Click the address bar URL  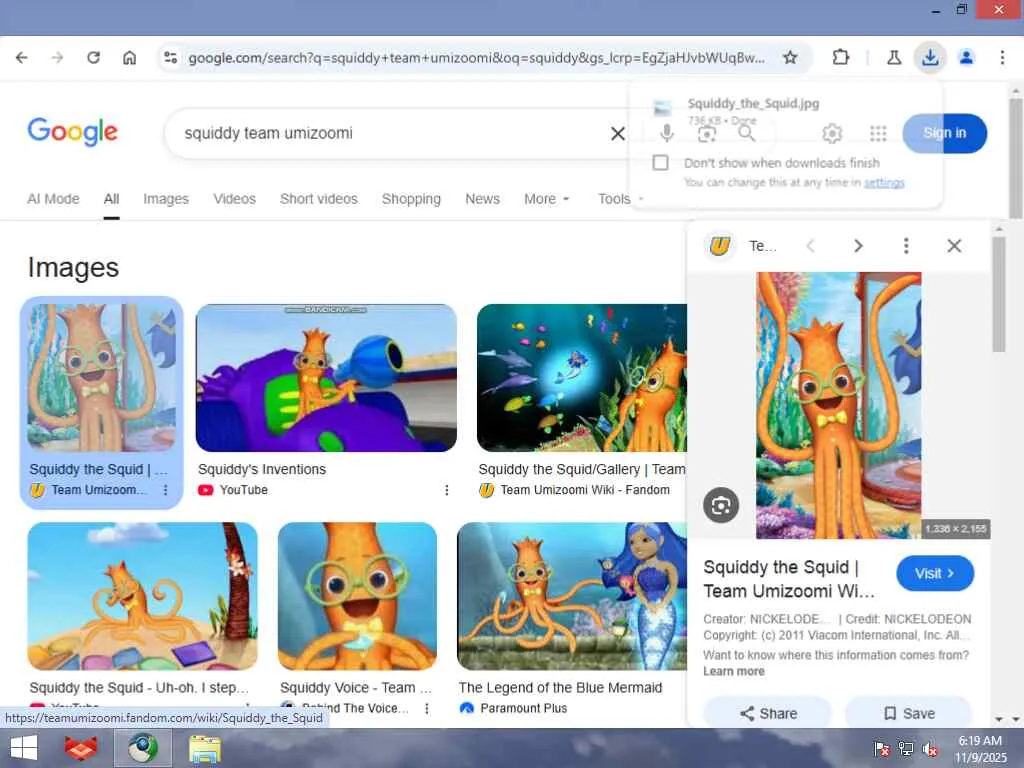(x=477, y=57)
